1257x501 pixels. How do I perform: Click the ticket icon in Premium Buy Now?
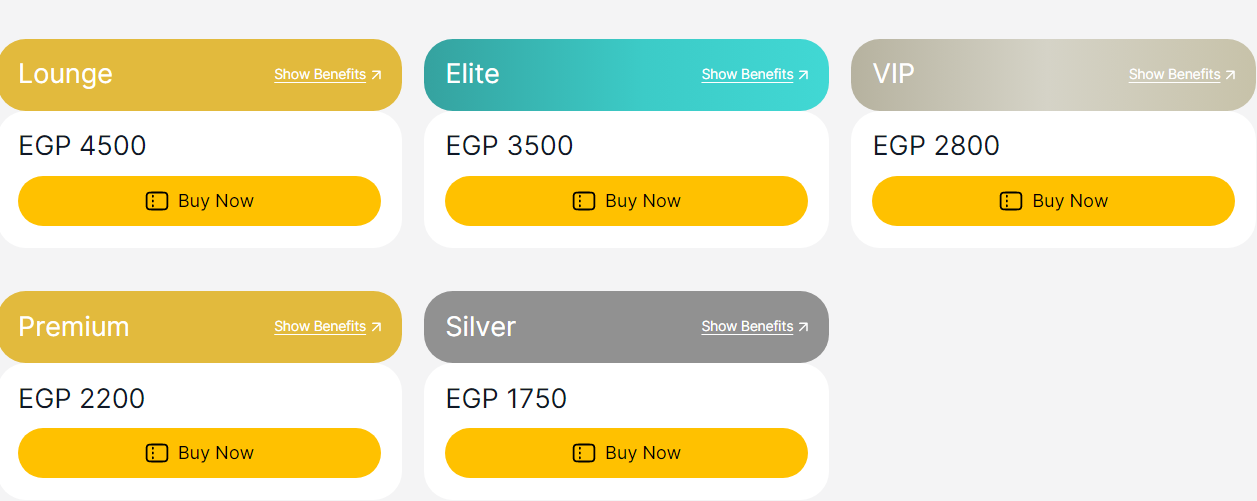click(x=156, y=453)
